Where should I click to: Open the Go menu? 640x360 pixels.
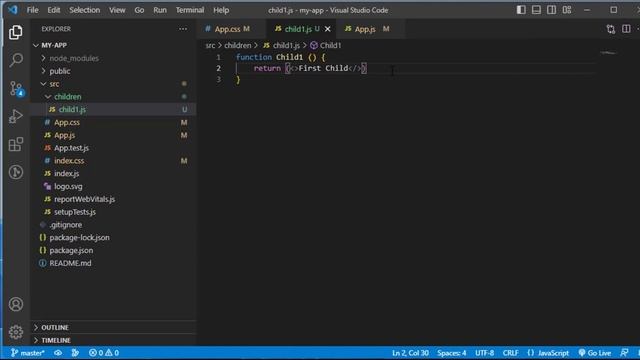click(139, 10)
